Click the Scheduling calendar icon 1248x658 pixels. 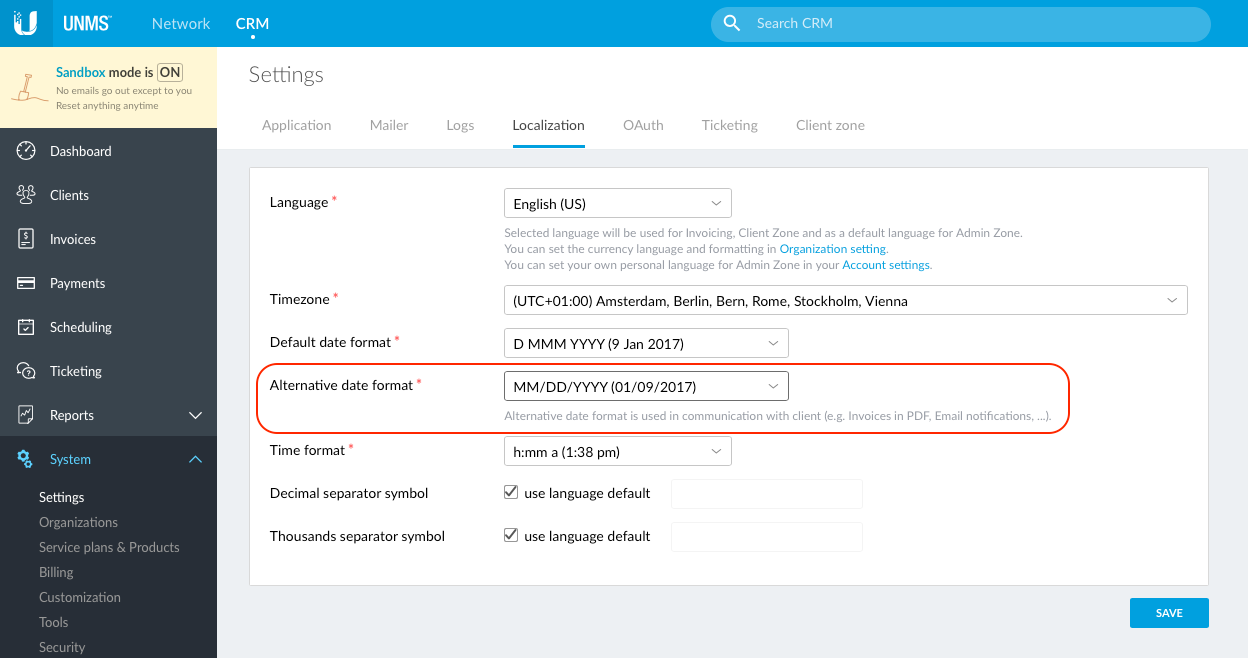[26, 327]
